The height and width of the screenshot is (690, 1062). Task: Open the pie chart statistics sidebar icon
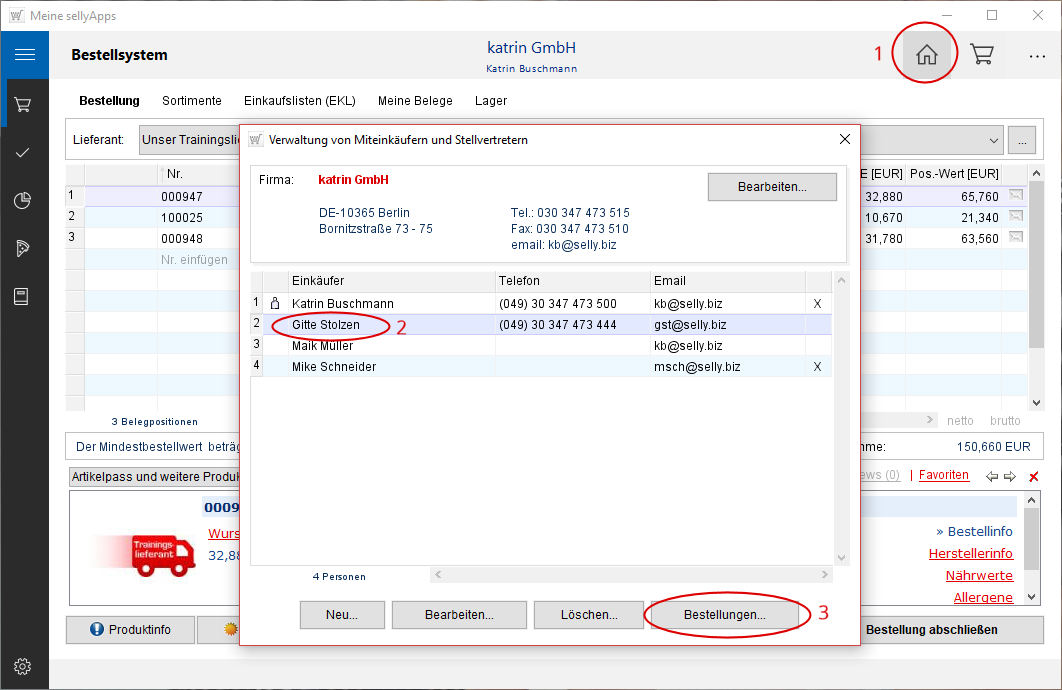tap(24, 200)
